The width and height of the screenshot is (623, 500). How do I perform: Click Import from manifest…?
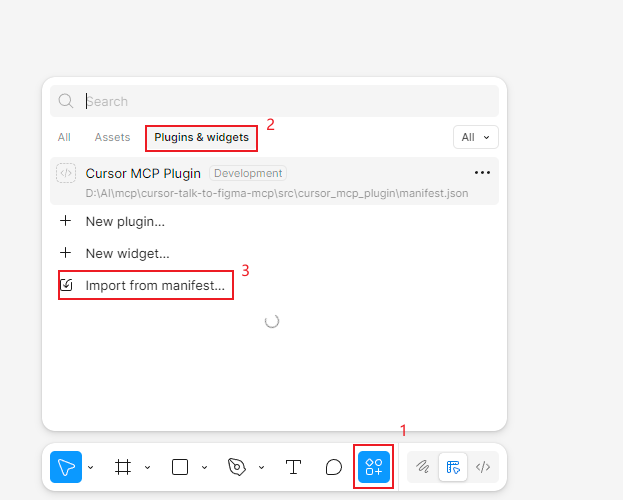[154, 285]
